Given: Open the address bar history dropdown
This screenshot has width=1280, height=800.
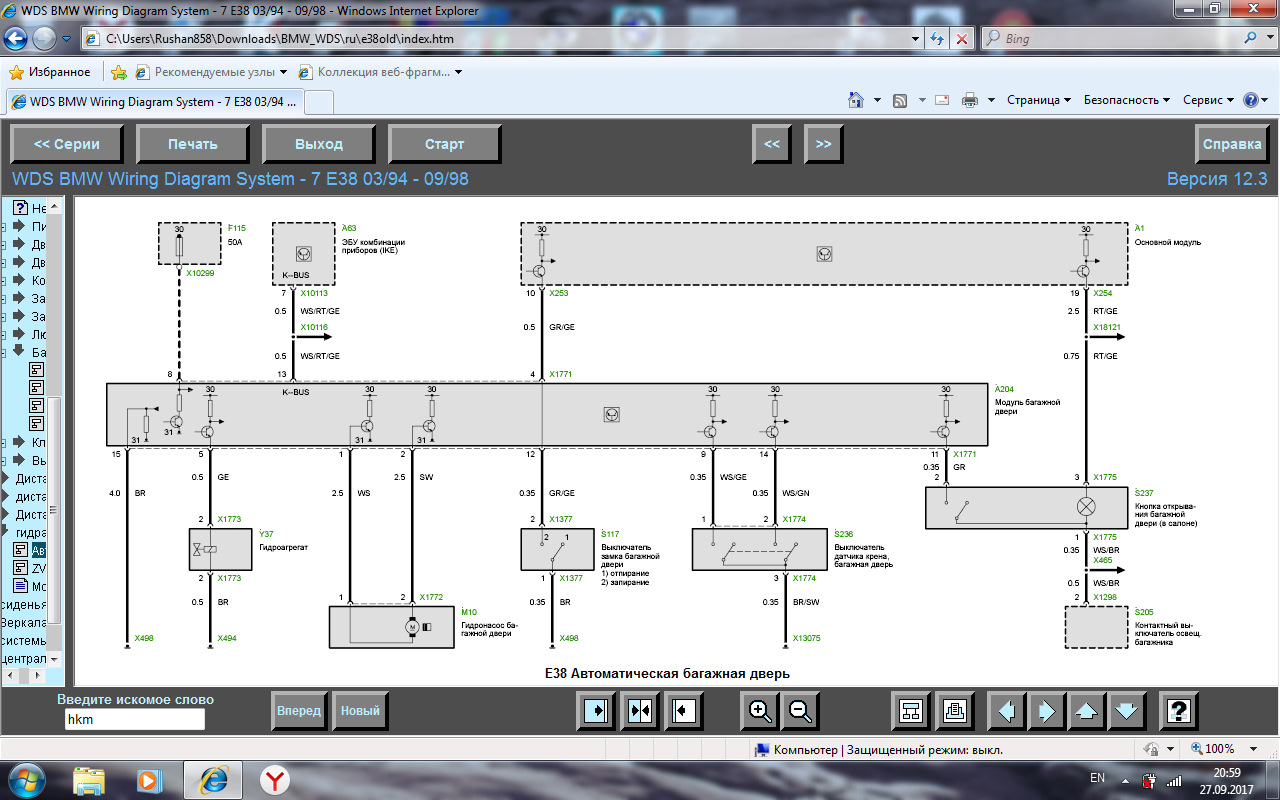Looking at the screenshot, I should click(x=915, y=39).
